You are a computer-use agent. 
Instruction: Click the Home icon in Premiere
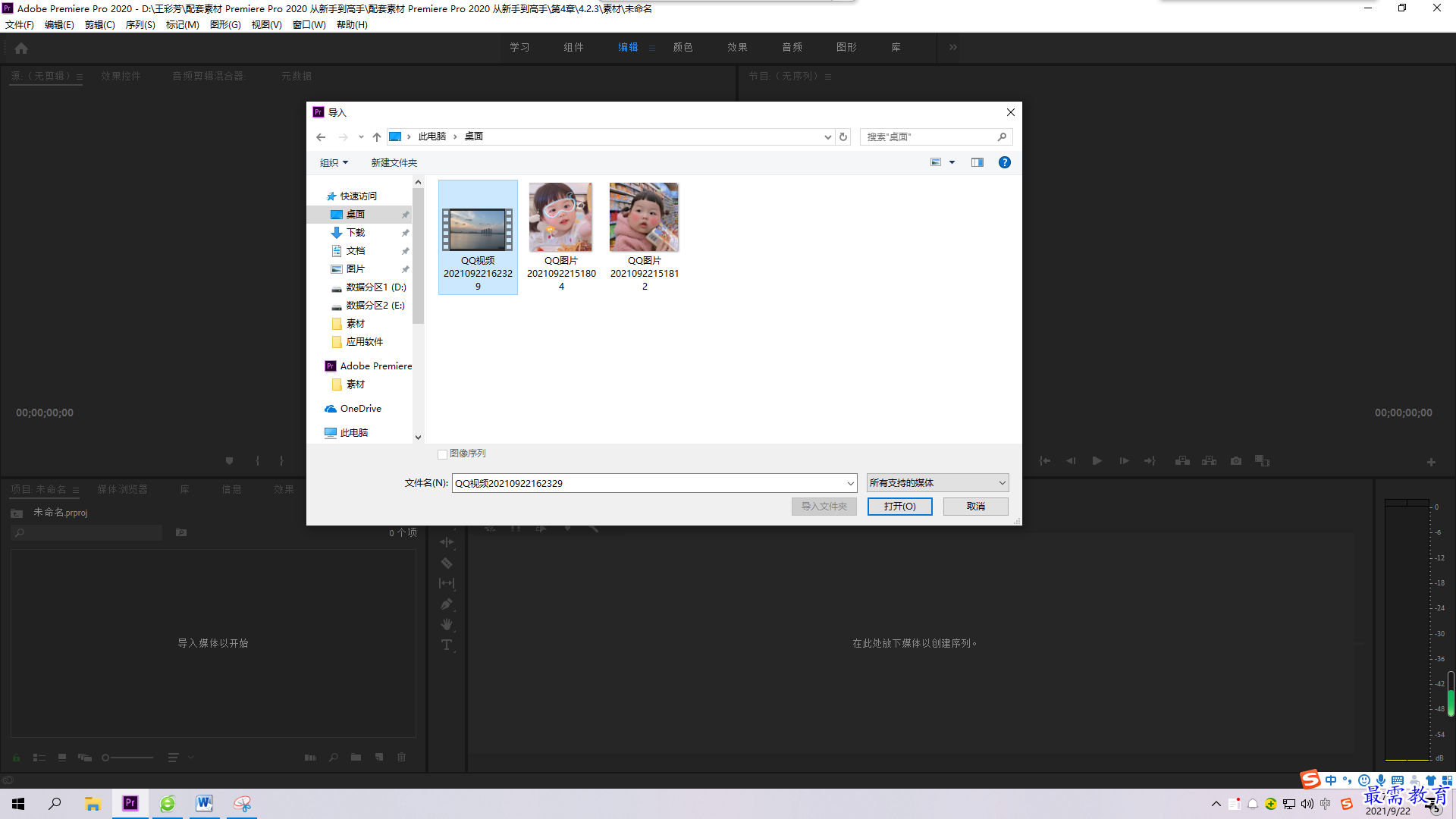click(x=21, y=48)
